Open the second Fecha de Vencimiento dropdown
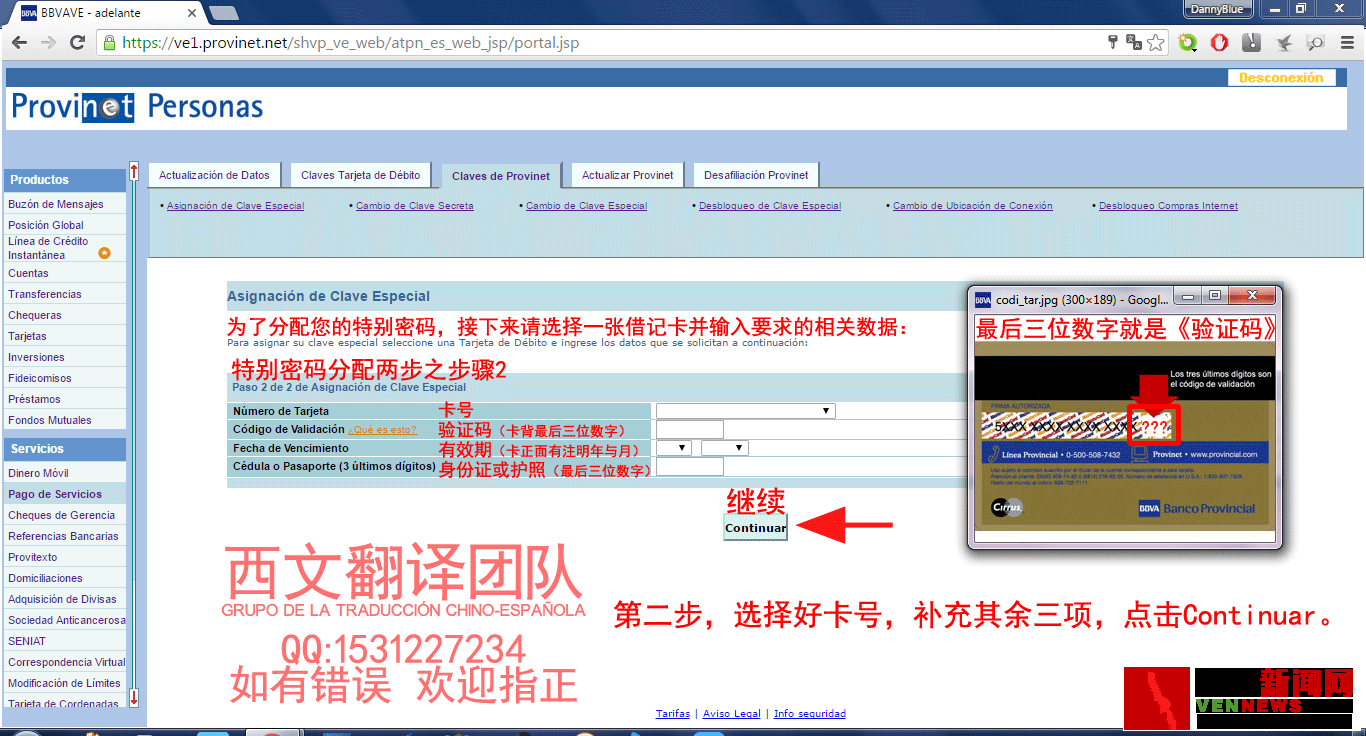The height and width of the screenshot is (736, 1366). 725,448
